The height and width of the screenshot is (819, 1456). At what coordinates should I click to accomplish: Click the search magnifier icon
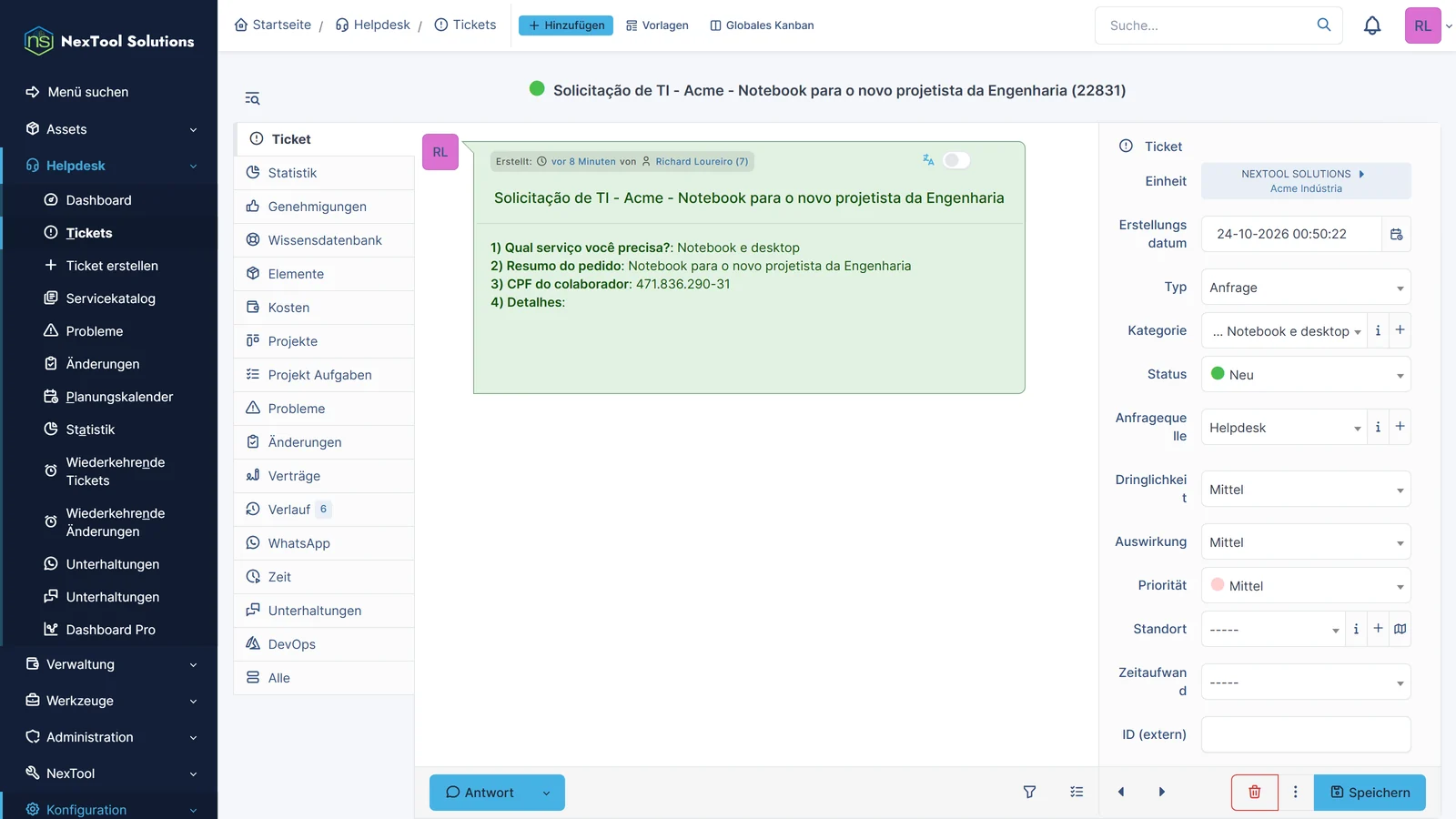1324,25
